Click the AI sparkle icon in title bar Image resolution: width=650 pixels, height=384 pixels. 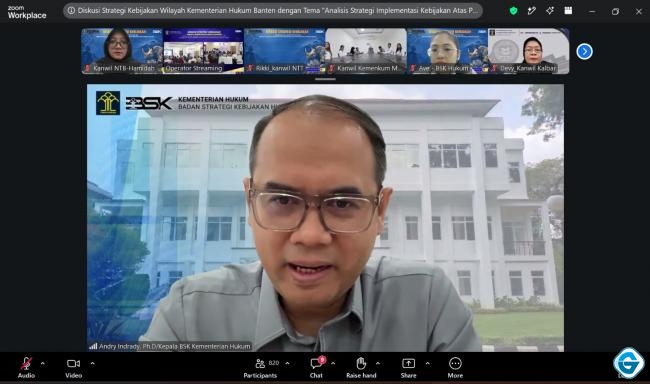(550, 11)
